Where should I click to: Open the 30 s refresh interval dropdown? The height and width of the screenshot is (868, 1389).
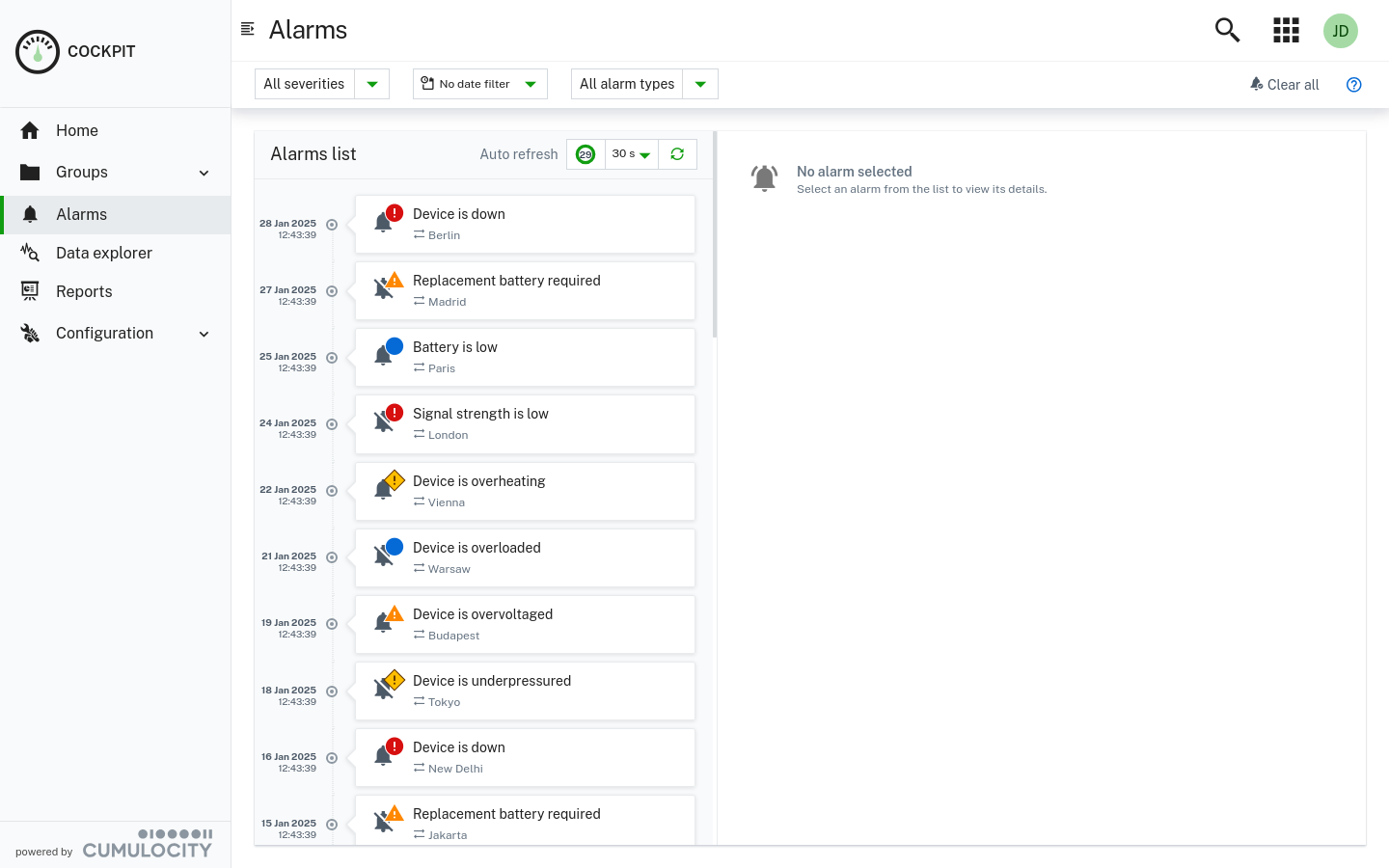[x=631, y=153]
